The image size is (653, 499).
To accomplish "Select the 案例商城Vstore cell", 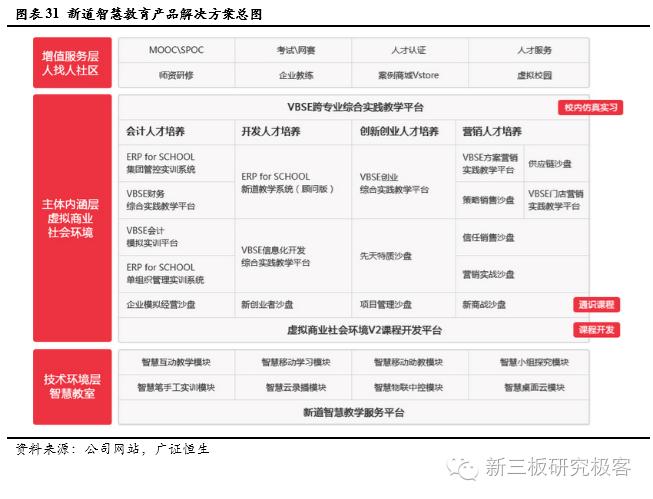I will (x=410, y=75).
